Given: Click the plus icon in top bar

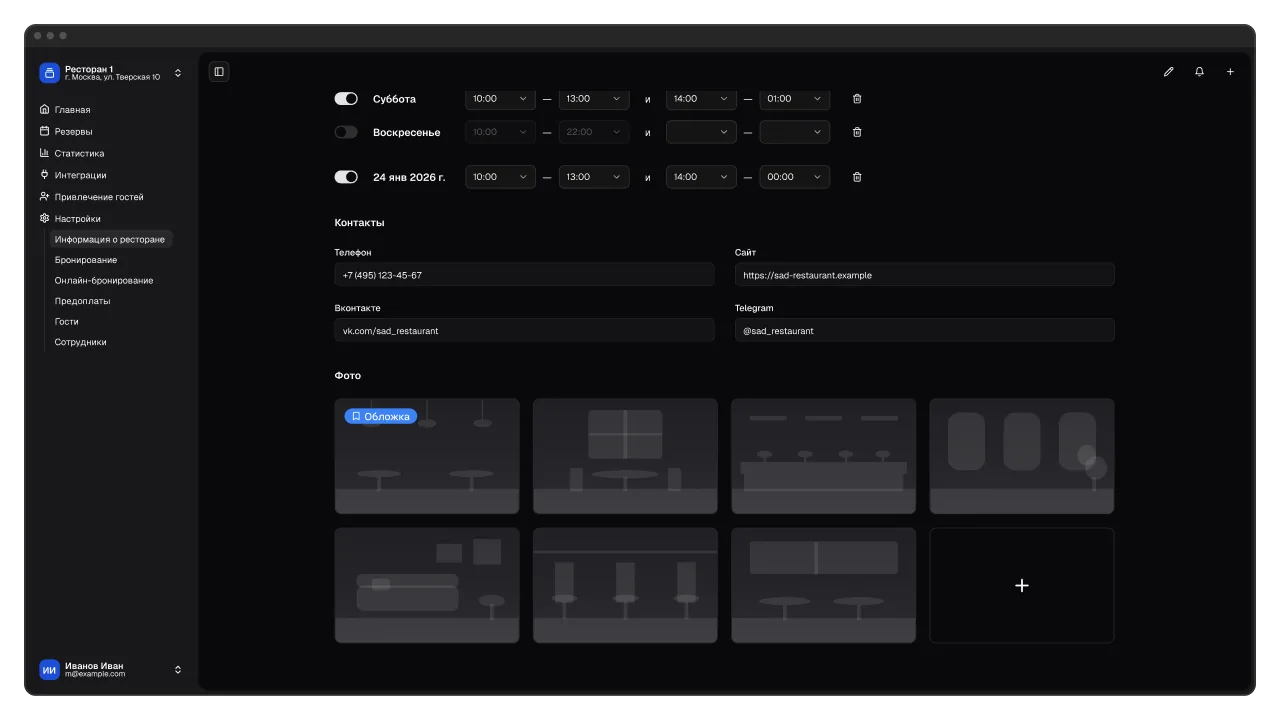Looking at the screenshot, I should 1230,72.
